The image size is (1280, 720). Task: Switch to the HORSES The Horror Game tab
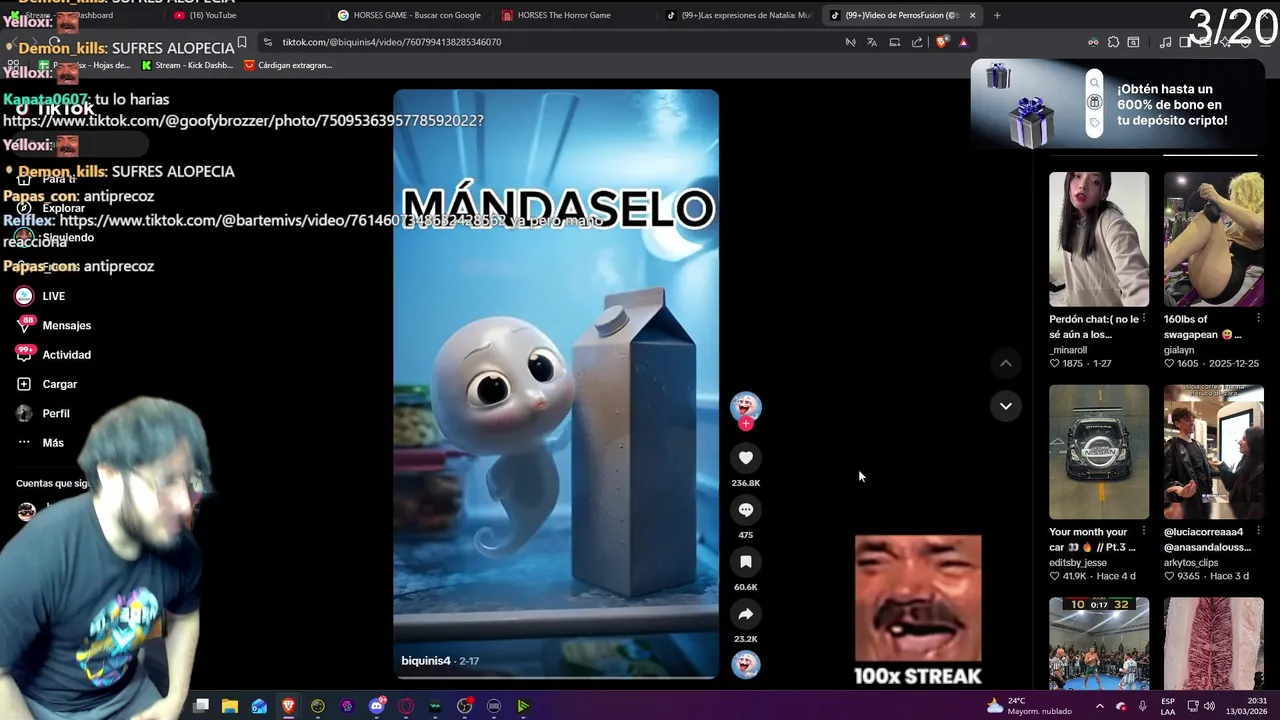[x=573, y=15]
